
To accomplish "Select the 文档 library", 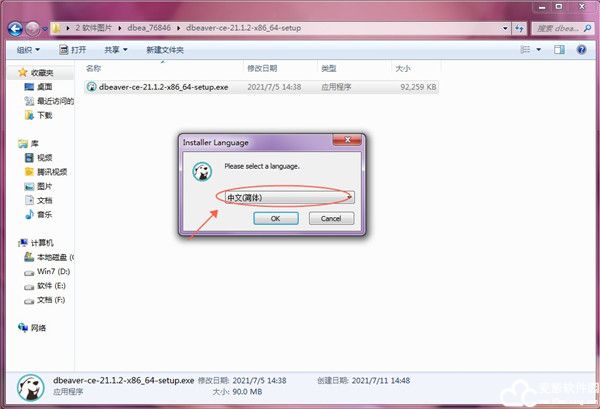I will [39, 200].
